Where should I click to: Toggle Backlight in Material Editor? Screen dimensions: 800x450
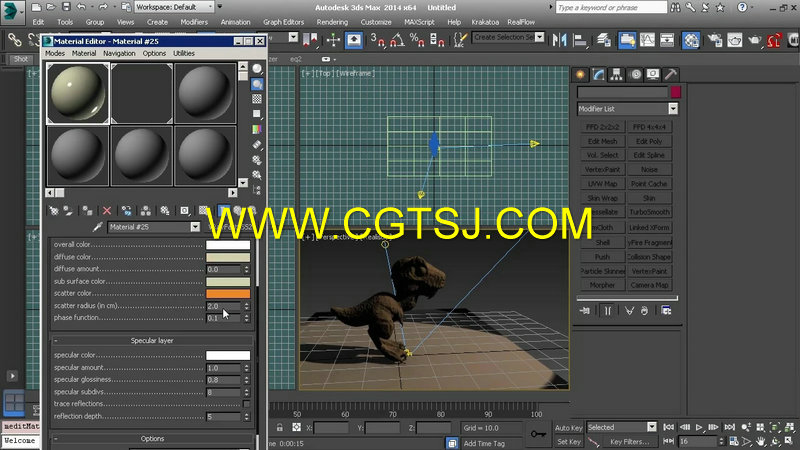257,84
